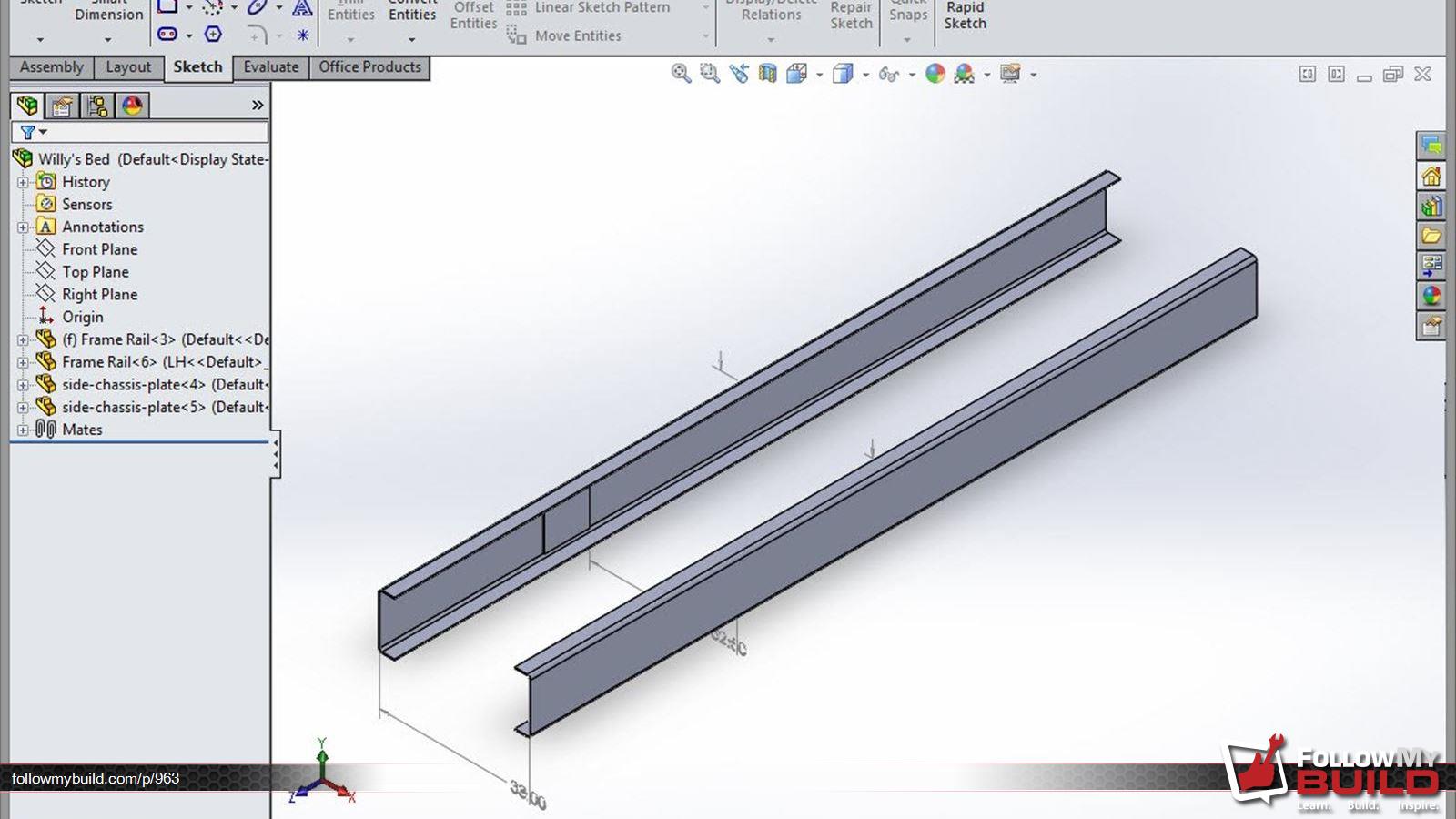
Task: Select Right Plane in the tree
Action: [x=86, y=294]
